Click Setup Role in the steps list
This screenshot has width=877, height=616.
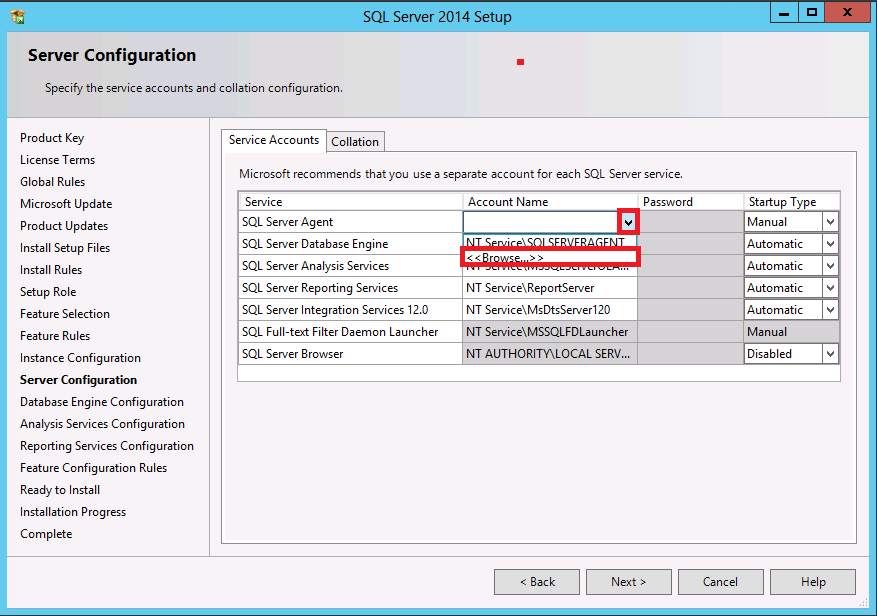pos(48,292)
